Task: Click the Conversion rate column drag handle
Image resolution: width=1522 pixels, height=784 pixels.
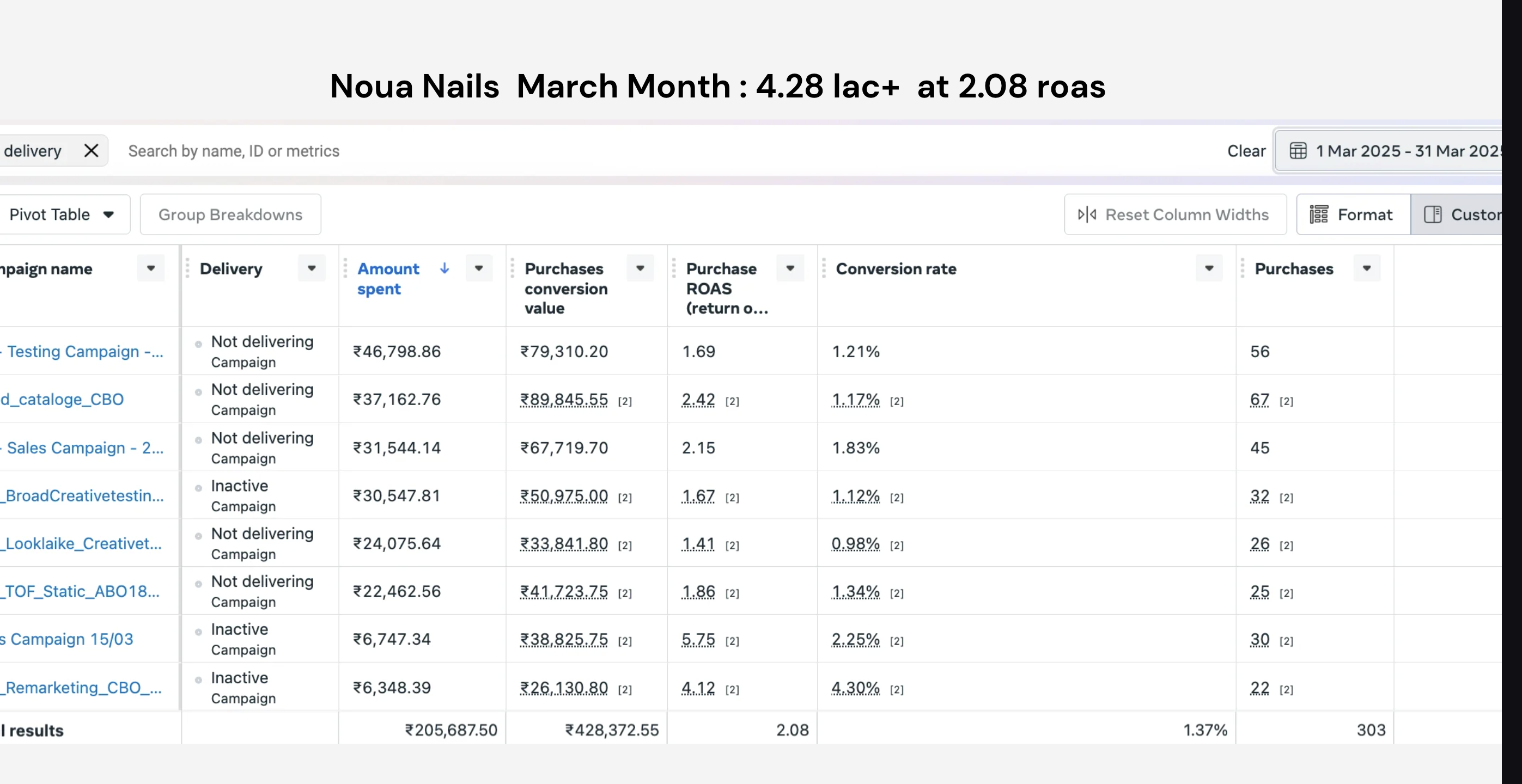Action: pos(824,268)
